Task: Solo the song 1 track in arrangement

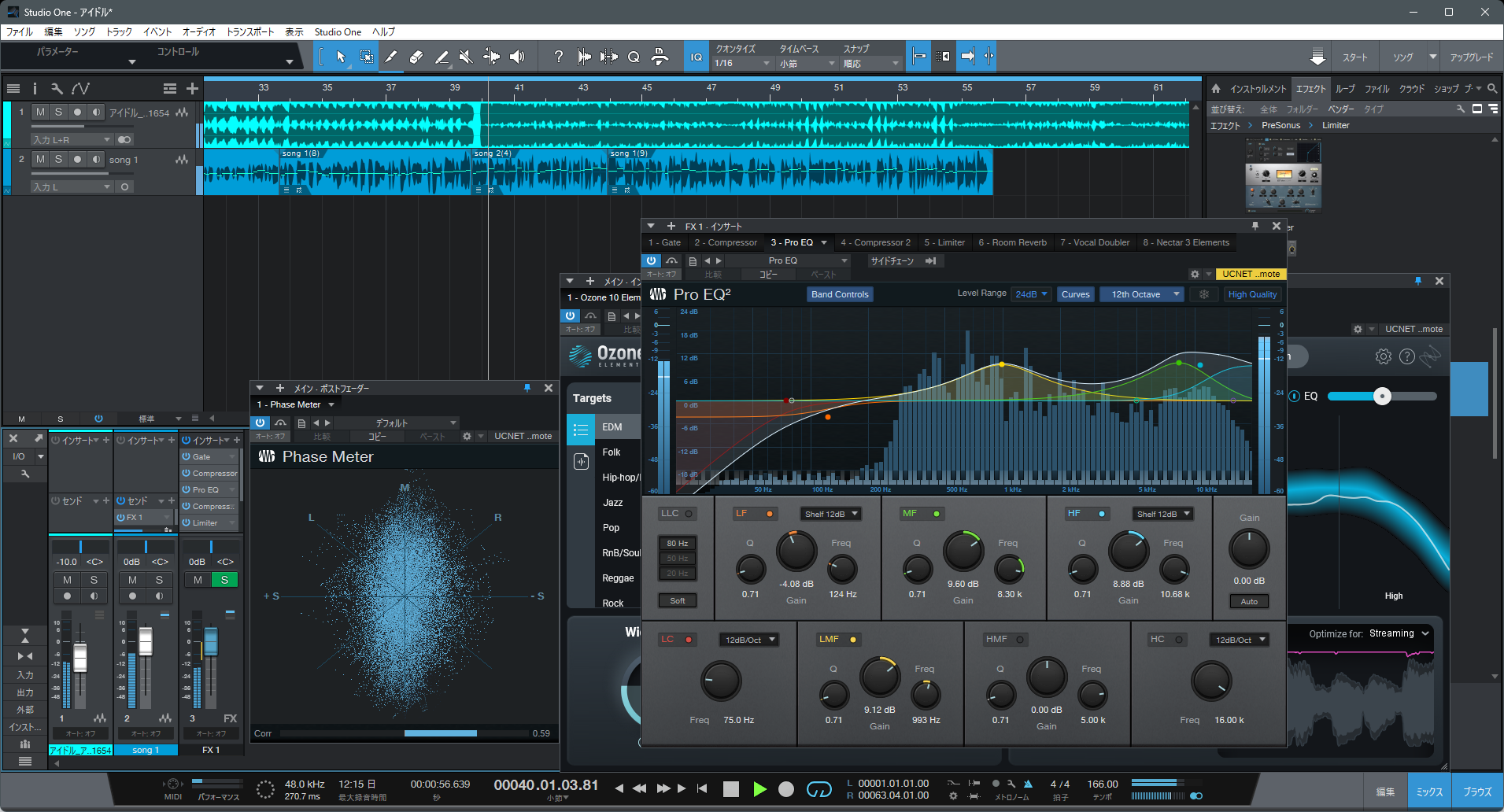Action: 58,160
